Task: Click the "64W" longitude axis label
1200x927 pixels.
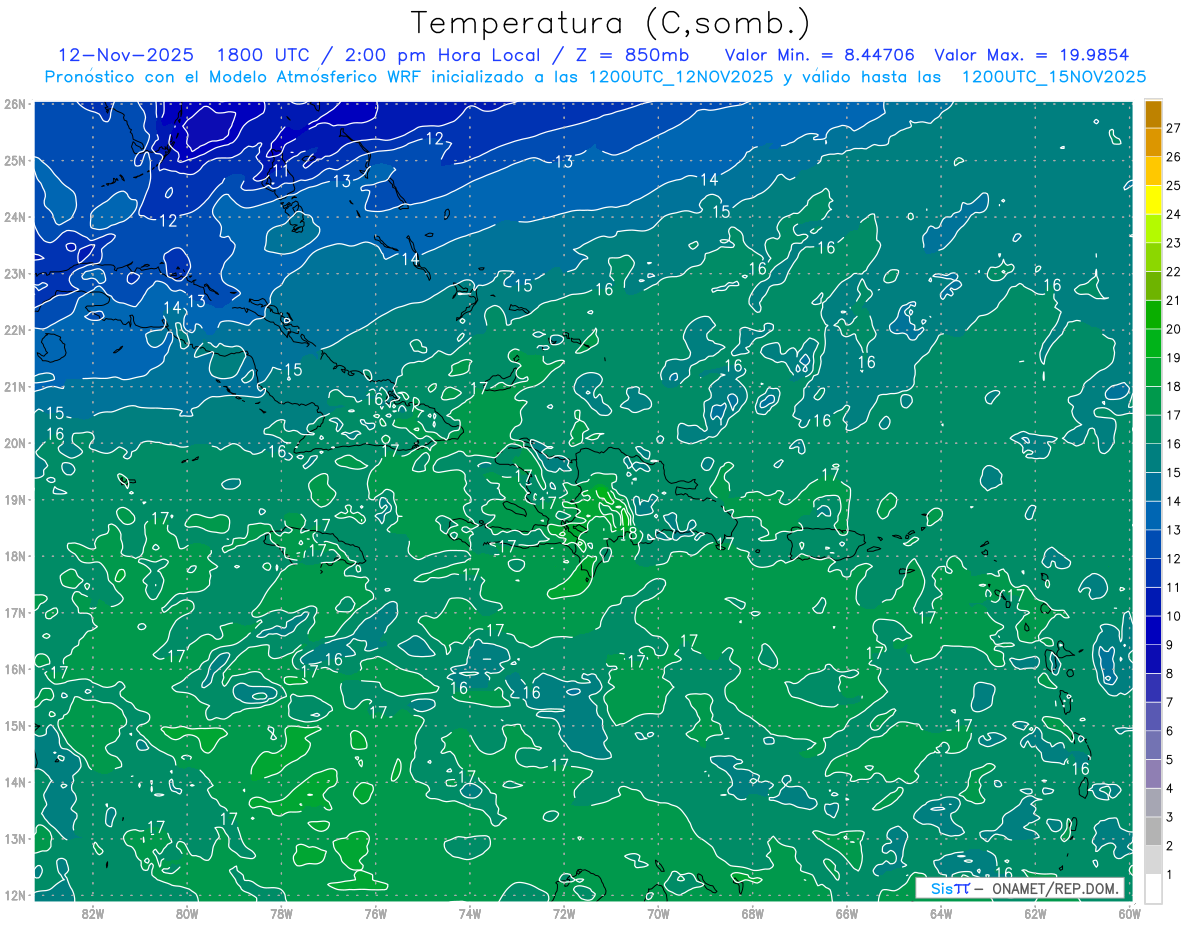Action: coord(941,913)
